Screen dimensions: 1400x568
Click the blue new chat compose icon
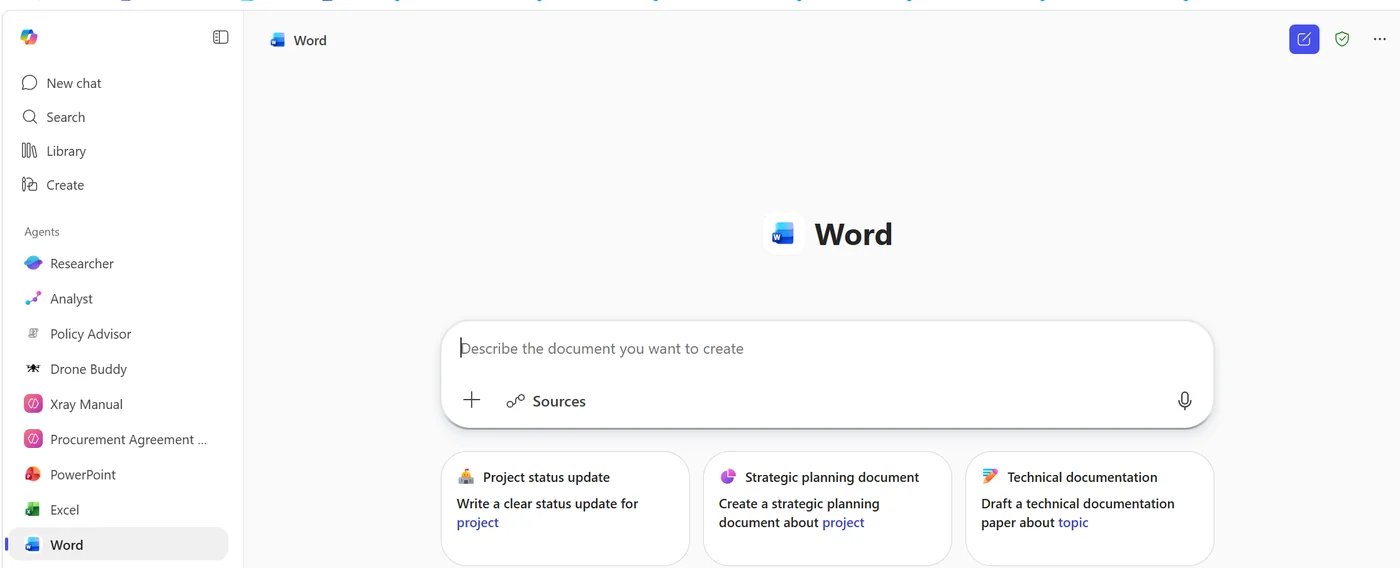pos(1304,39)
